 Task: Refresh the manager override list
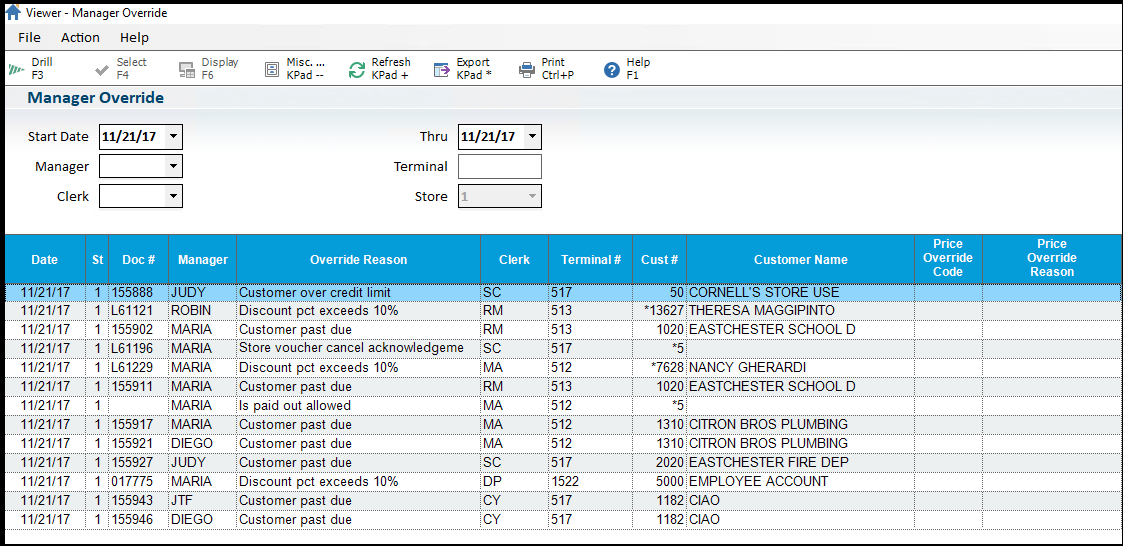click(x=357, y=69)
